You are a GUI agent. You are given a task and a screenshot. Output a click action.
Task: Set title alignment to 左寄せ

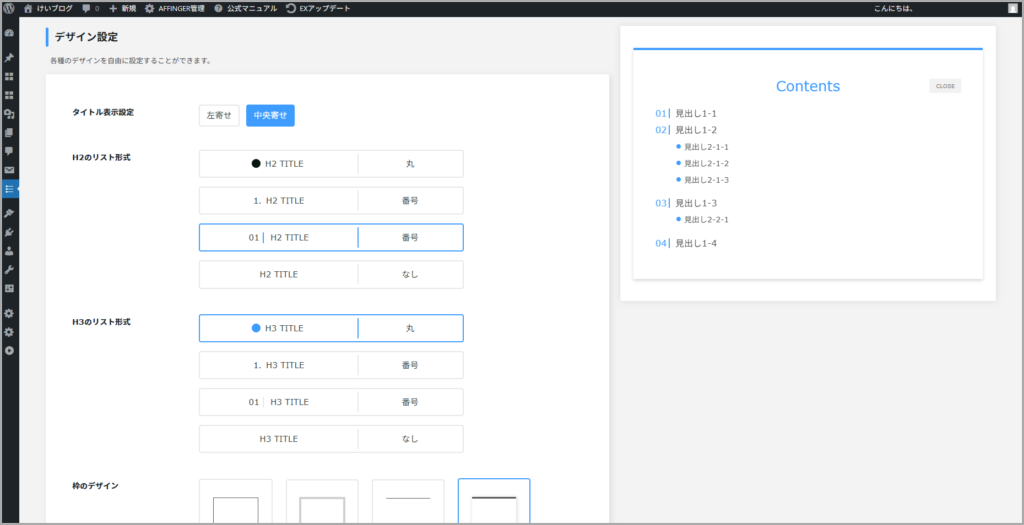point(219,116)
